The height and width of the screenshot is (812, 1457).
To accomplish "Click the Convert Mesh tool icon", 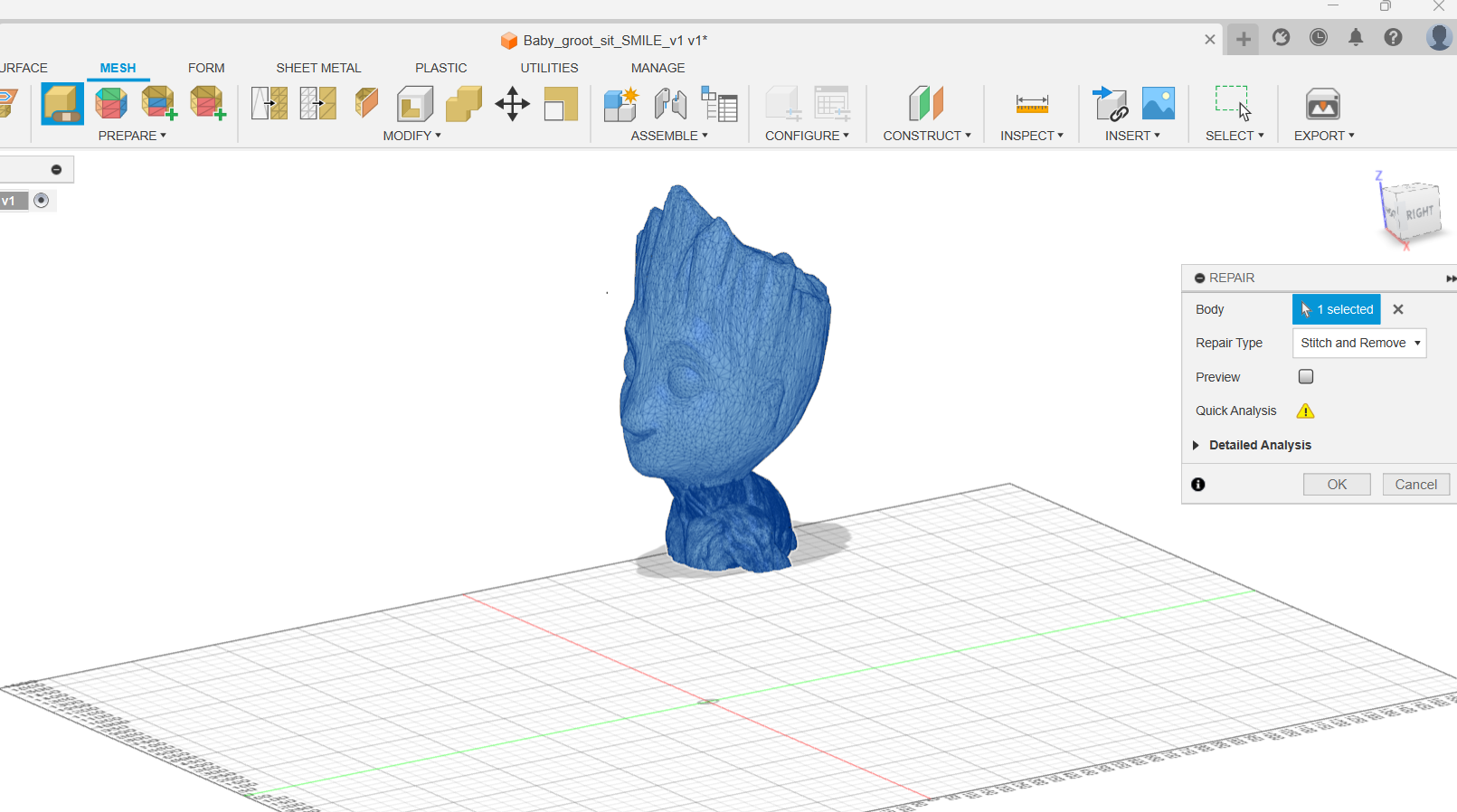I will tap(561, 103).
